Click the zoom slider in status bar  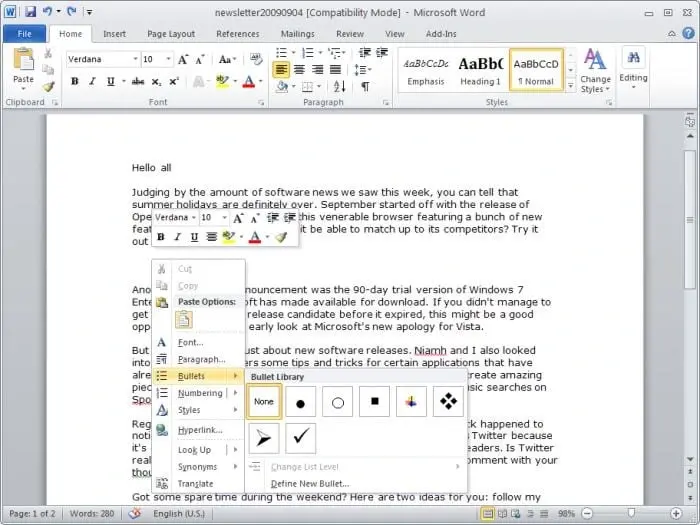[633, 513]
